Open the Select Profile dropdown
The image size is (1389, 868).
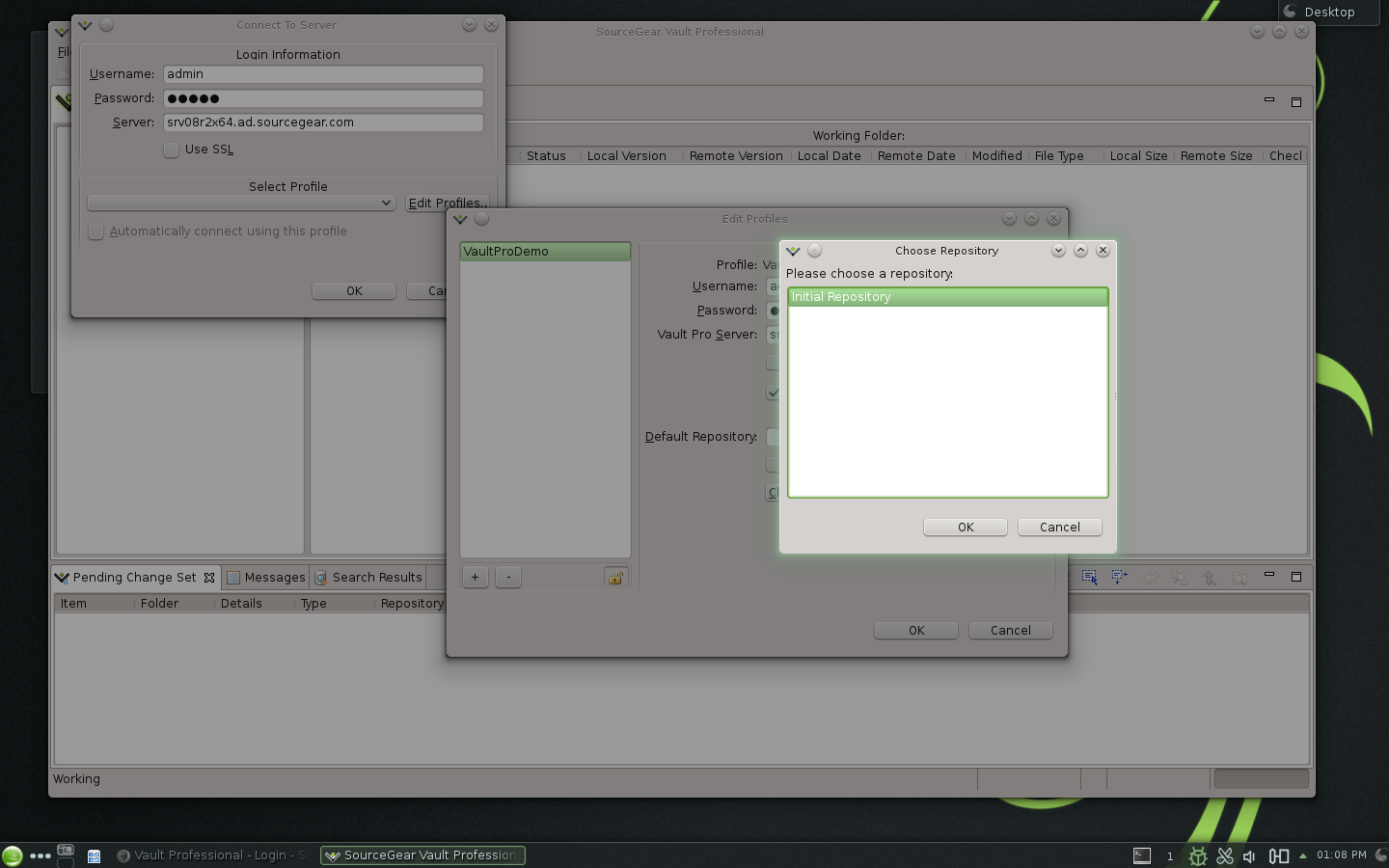(241, 203)
